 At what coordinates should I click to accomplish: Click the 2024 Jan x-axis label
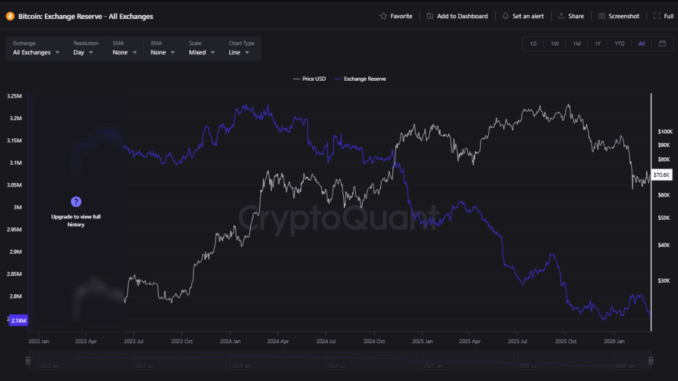230,341
